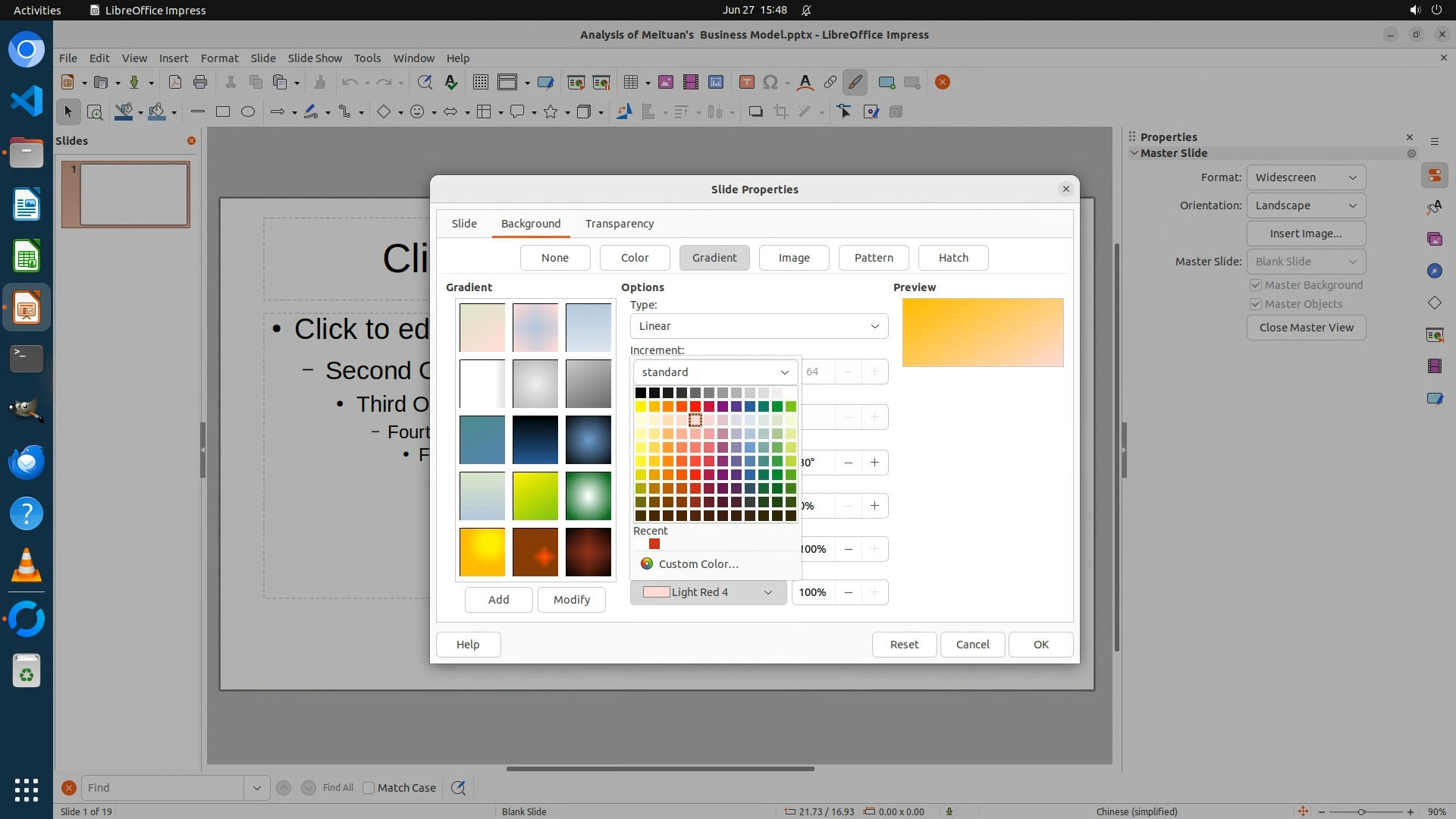Image resolution: width=1456 pixels, height=819 pixels.
Task: Pick the recent red color swatch
Action: tap(654, 544)
